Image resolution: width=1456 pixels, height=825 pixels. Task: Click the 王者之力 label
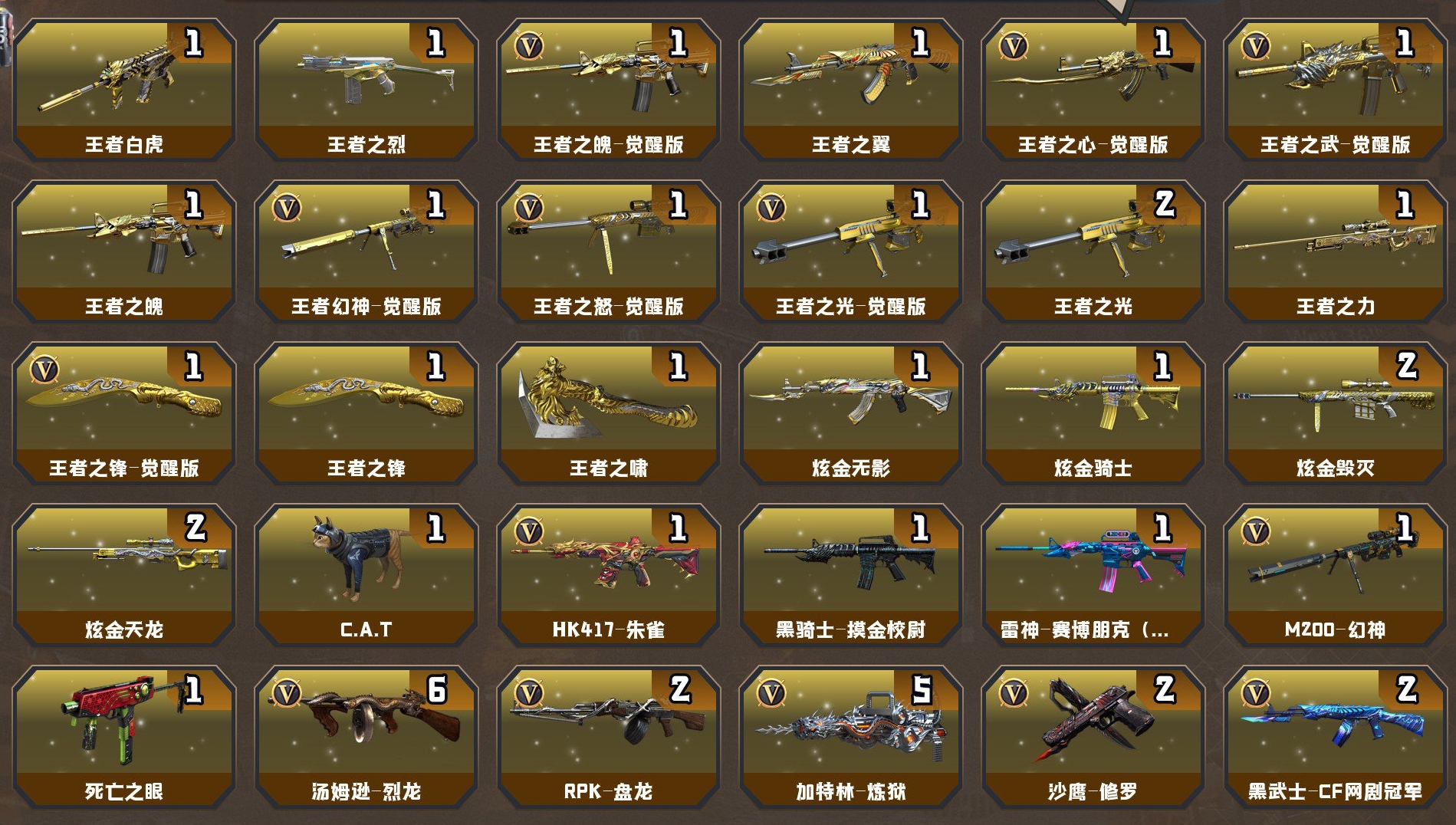1336,307
